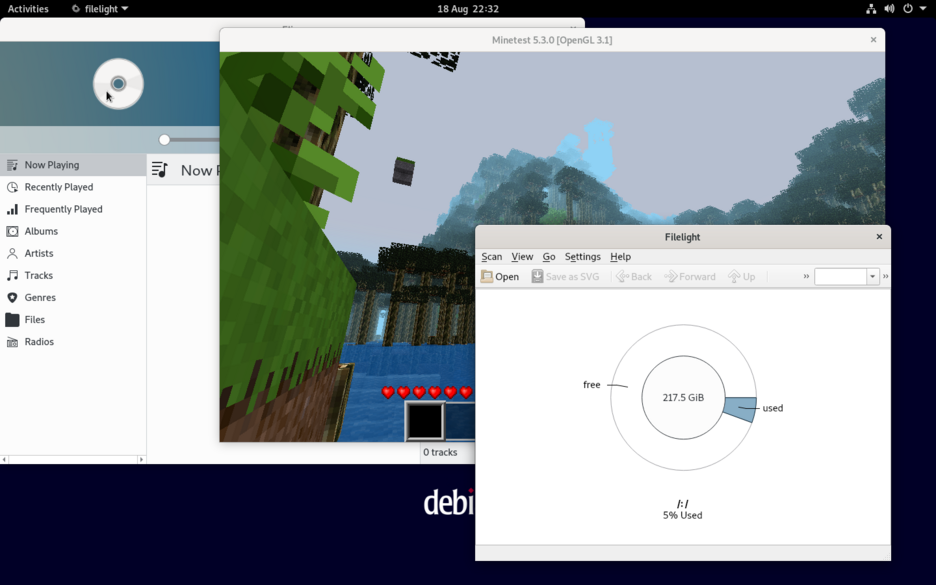Viewport: 936px width, 585px height.
Task: Click the music sidebar's left scroll arrow
Action: coord(4,459)
